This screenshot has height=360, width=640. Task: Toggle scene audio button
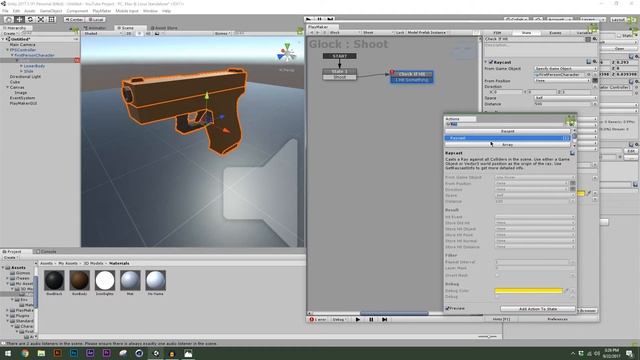pos(148,33)
